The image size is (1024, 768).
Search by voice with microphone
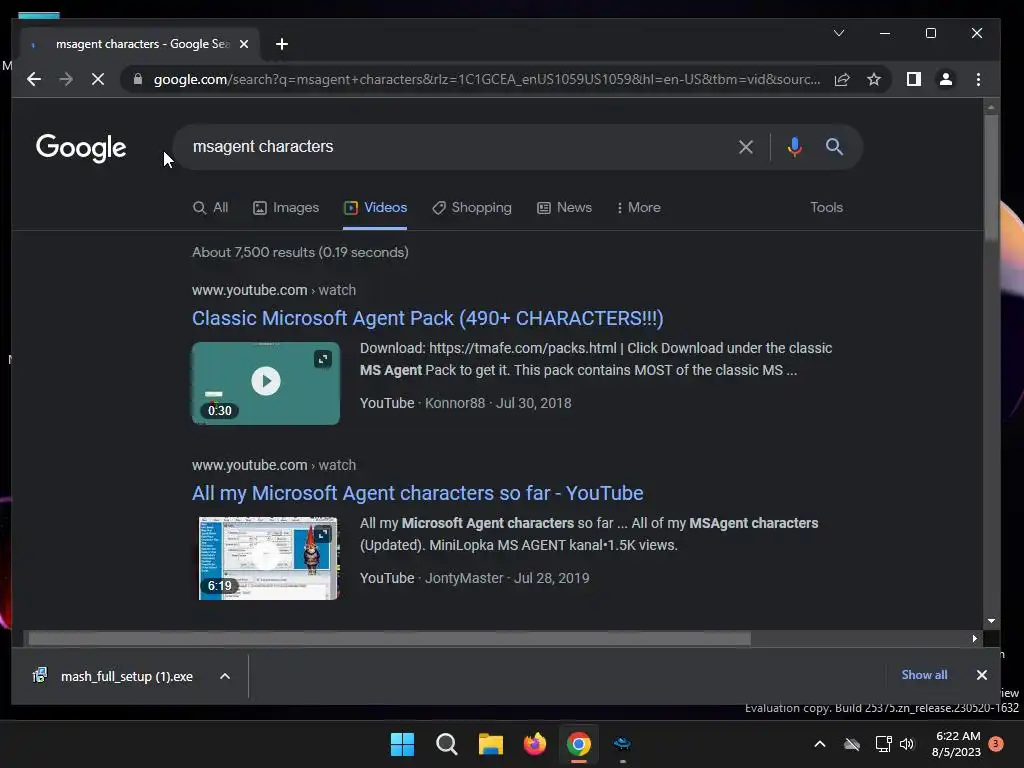pyautogui.click(x=795, y=147)
